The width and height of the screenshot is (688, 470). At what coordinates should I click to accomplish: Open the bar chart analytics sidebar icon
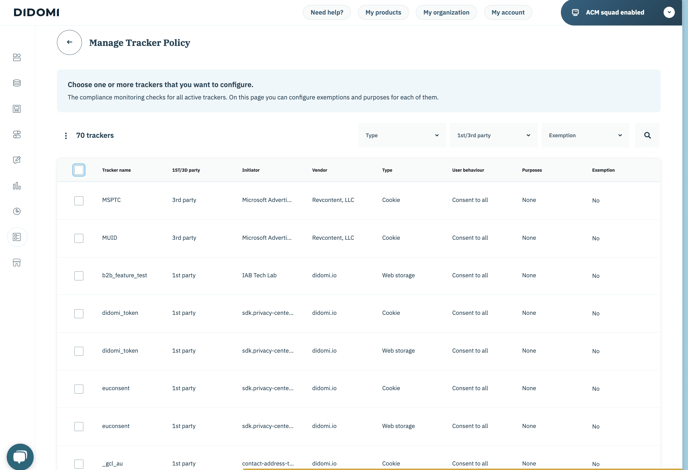pyautogui.click(x=17, y=186)
